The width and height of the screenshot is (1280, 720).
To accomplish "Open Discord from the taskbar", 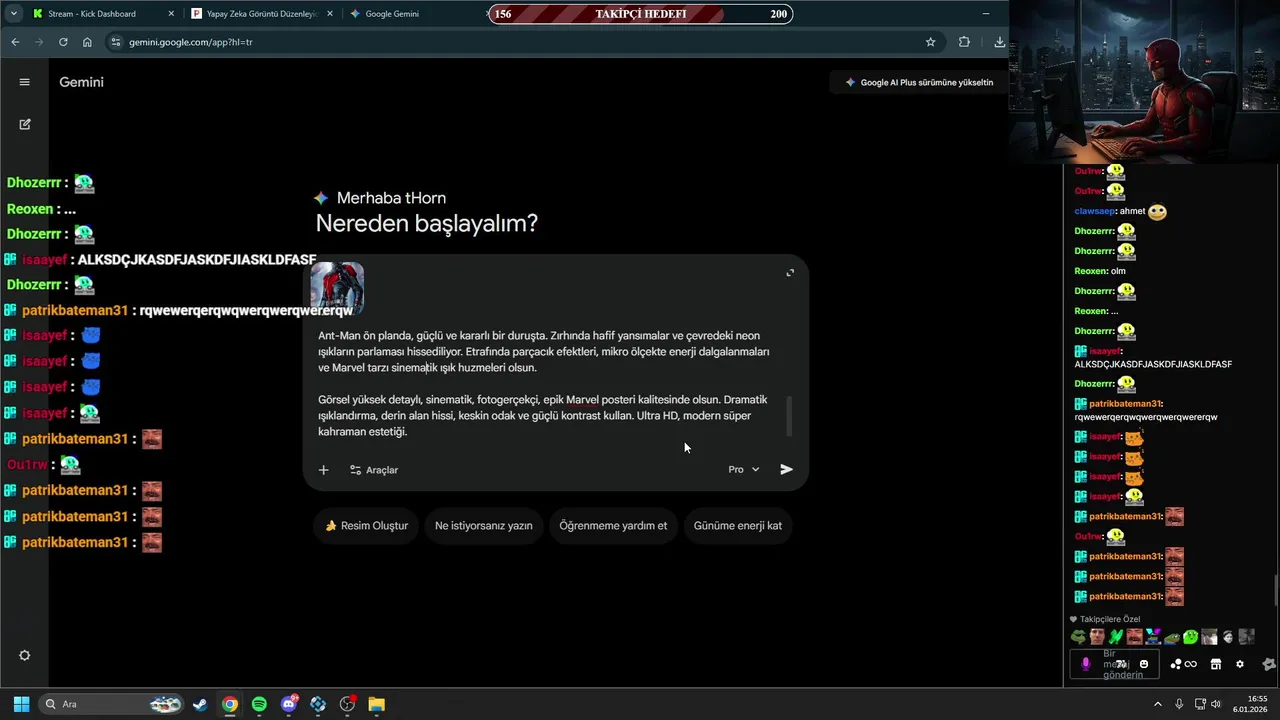I will tap(289, 704).
